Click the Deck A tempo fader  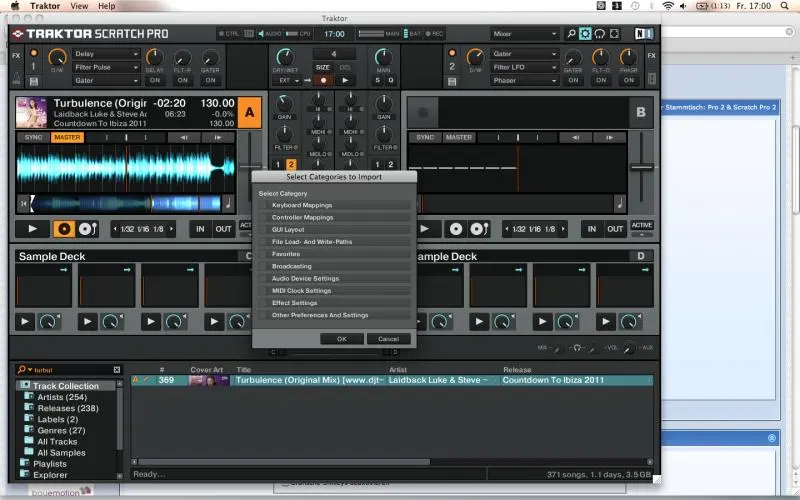point(249,165)
